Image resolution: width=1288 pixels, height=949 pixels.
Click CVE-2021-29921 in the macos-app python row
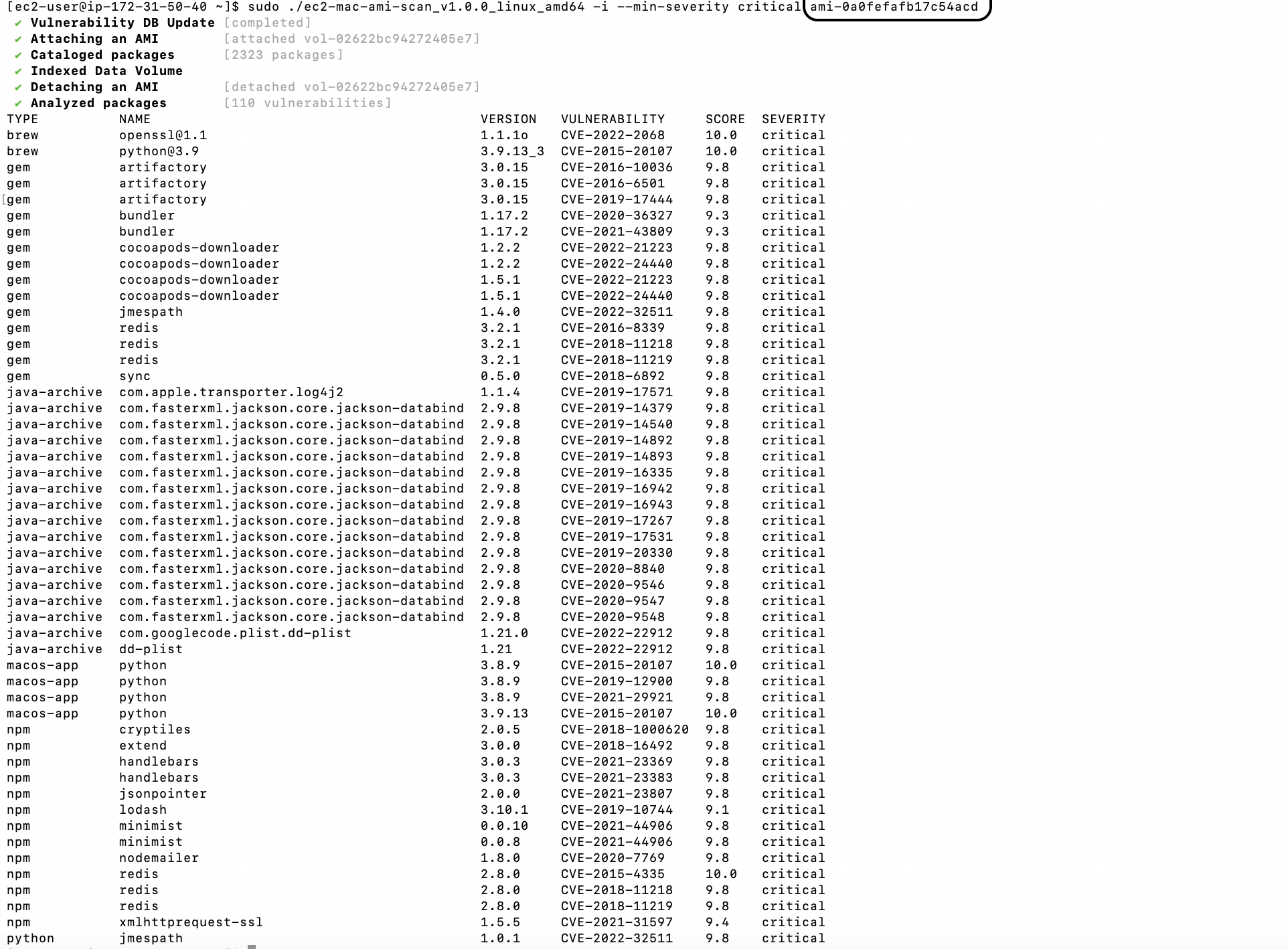(617, 697)
